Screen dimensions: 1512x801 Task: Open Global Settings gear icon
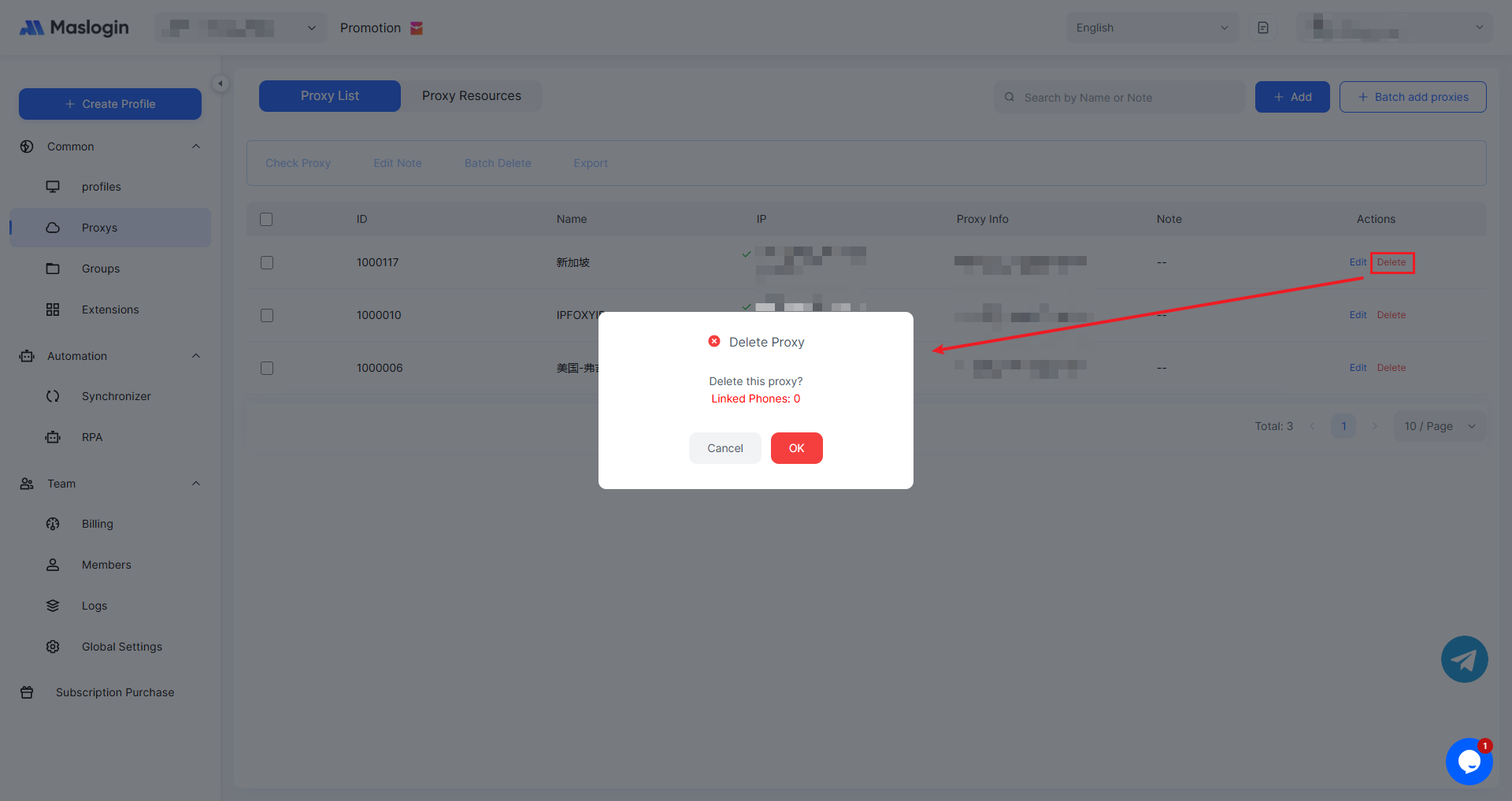pyautogui.click(x=53, y=647)
